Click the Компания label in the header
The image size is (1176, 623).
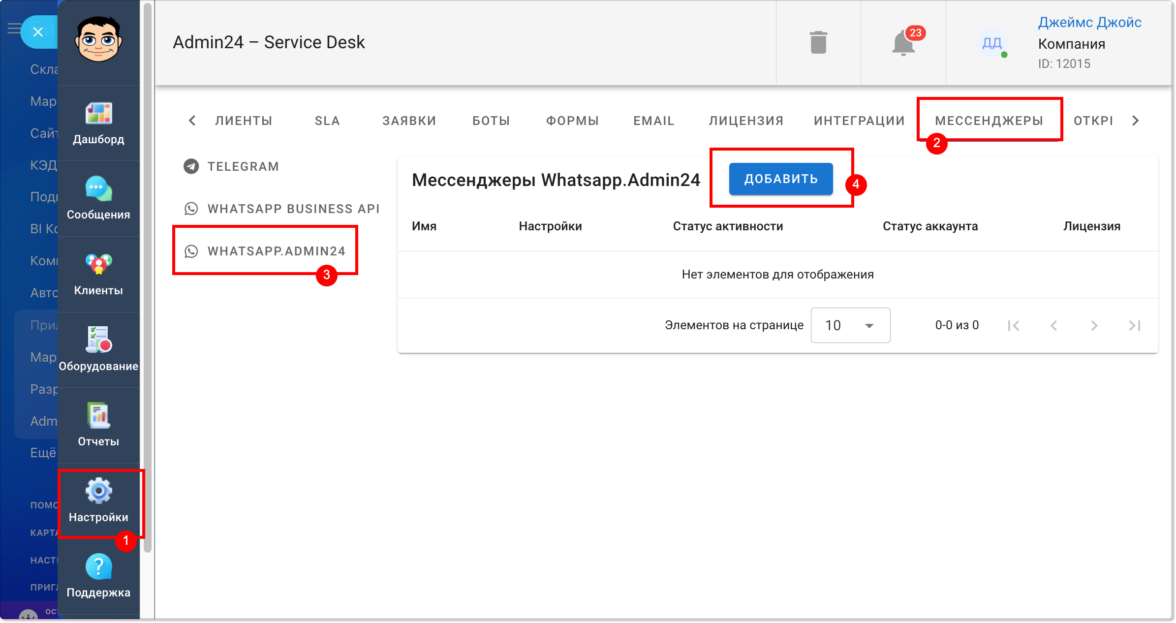pyautogui.click(x=1071, y=44)
